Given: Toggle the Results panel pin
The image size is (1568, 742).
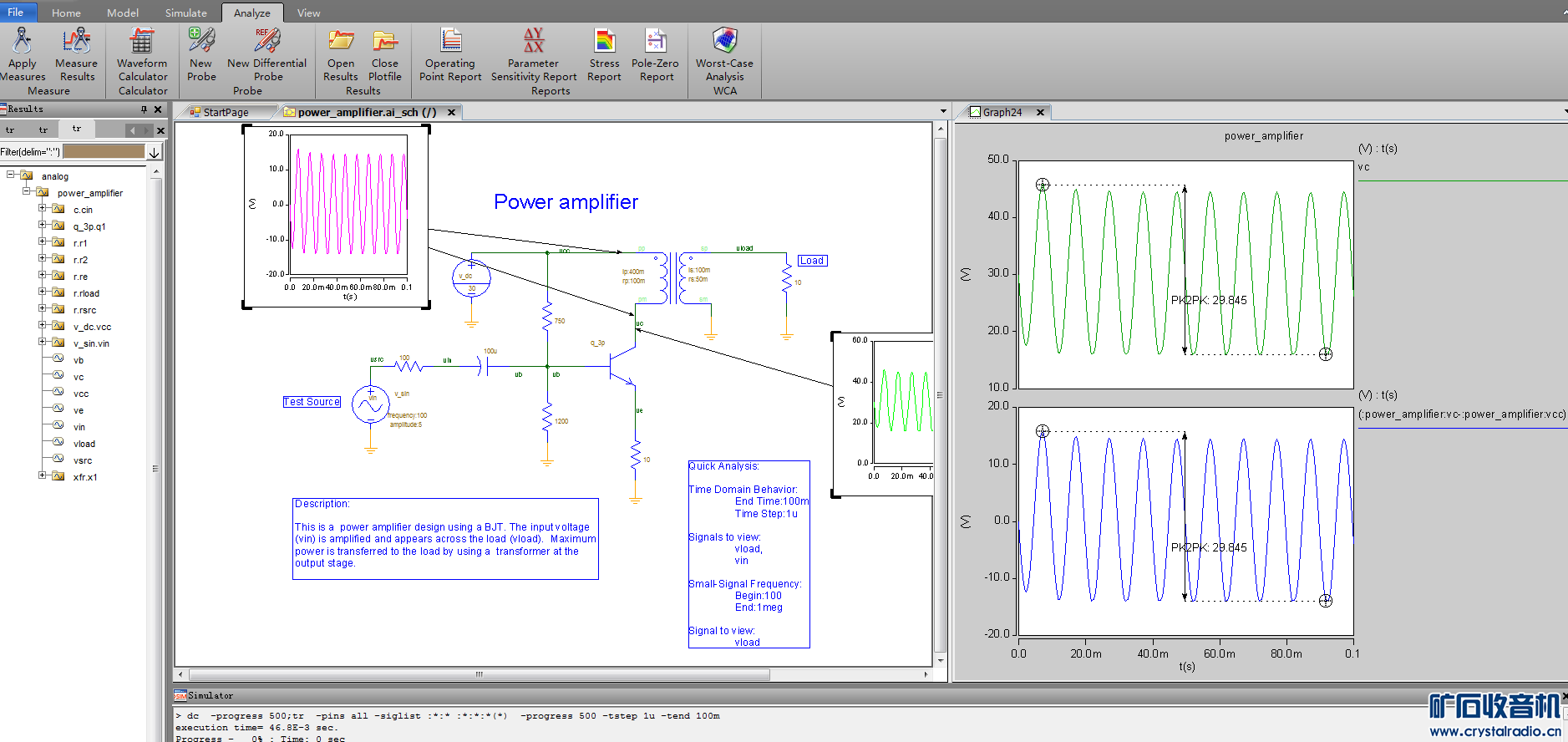Looking at the screenshot, I should pyautogui.click(x=144, y=109).
